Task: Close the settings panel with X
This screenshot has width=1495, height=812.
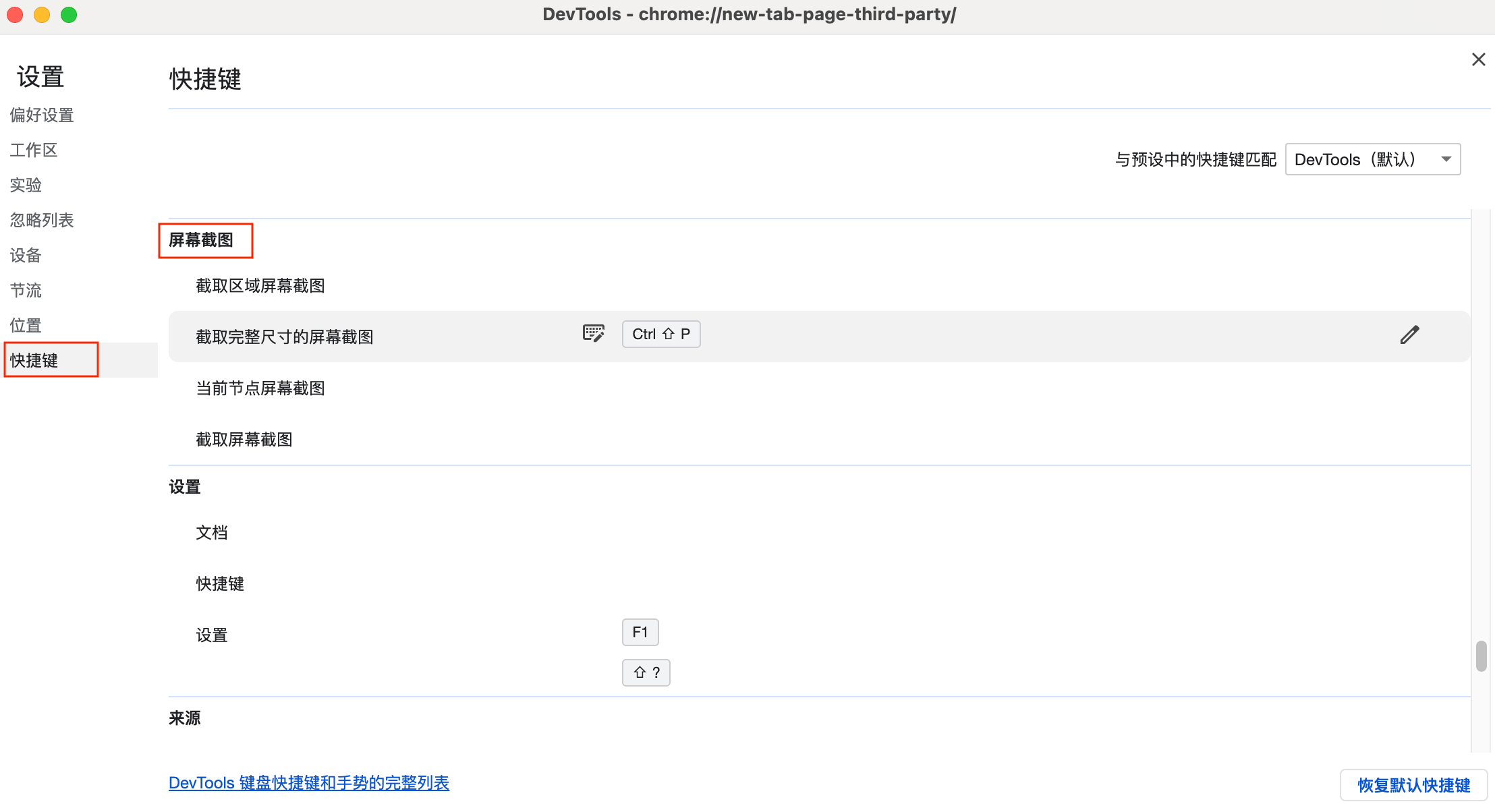Action: (x=1478, y=60)
